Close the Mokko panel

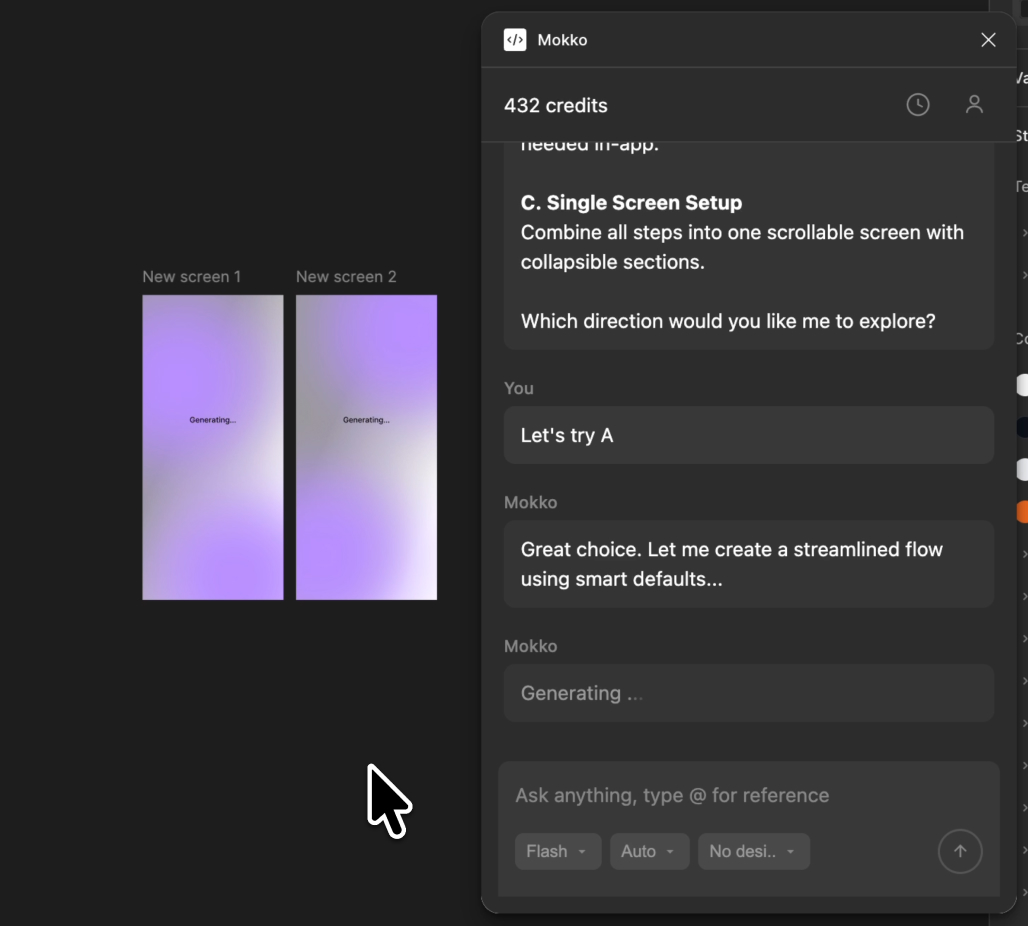tap(988, 40)
